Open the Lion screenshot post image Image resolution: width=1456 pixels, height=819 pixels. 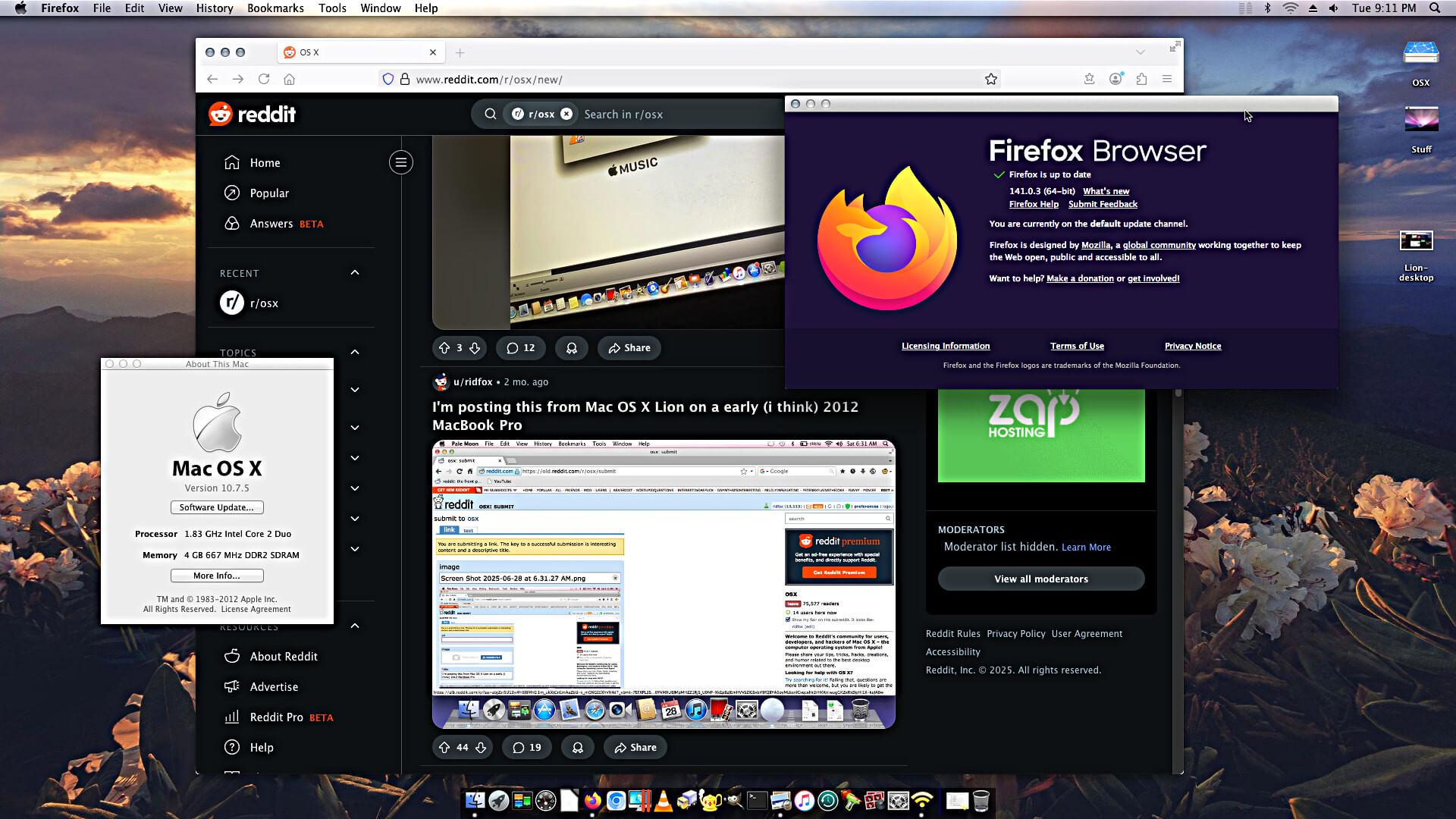click(664, 584)
